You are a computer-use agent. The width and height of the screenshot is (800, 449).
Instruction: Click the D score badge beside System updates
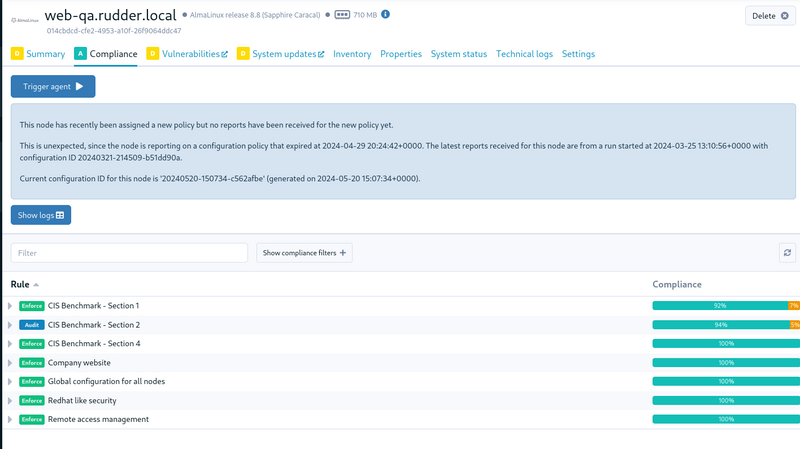tap(243, 54)
